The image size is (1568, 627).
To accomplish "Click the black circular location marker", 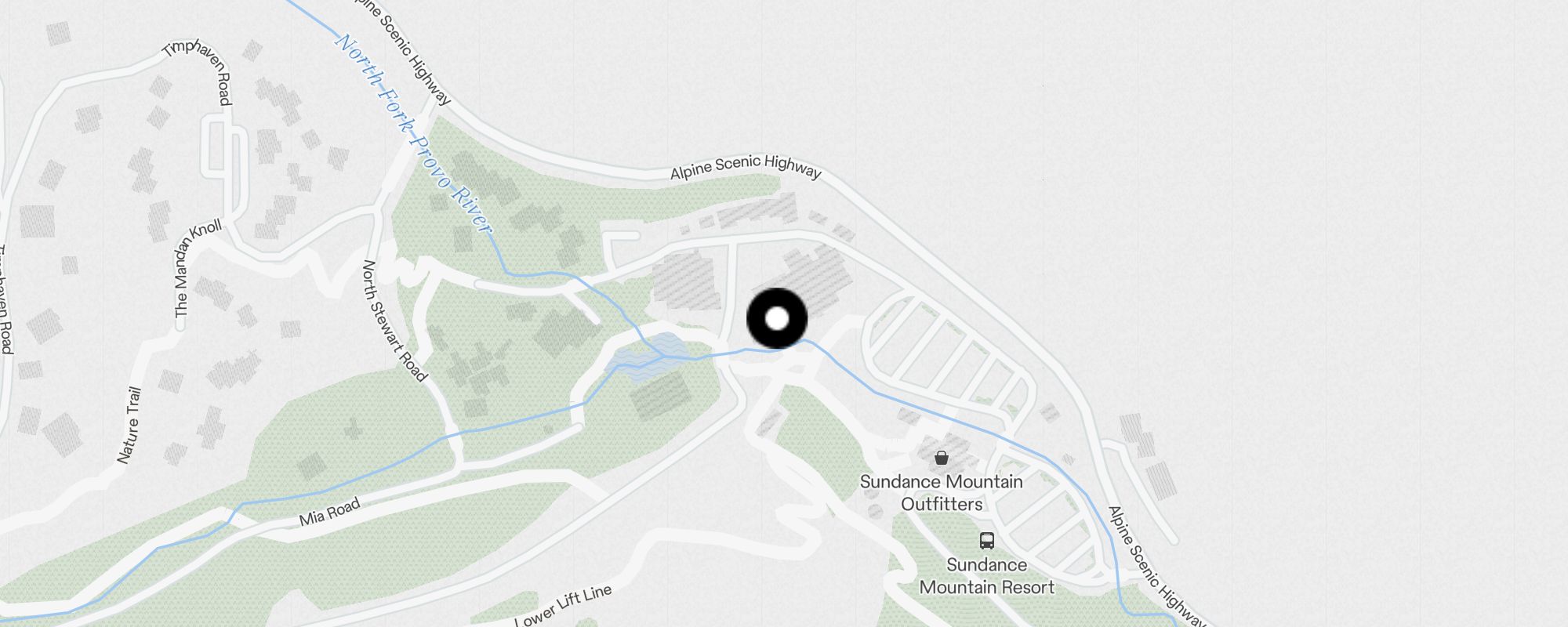I will point(776,318).
